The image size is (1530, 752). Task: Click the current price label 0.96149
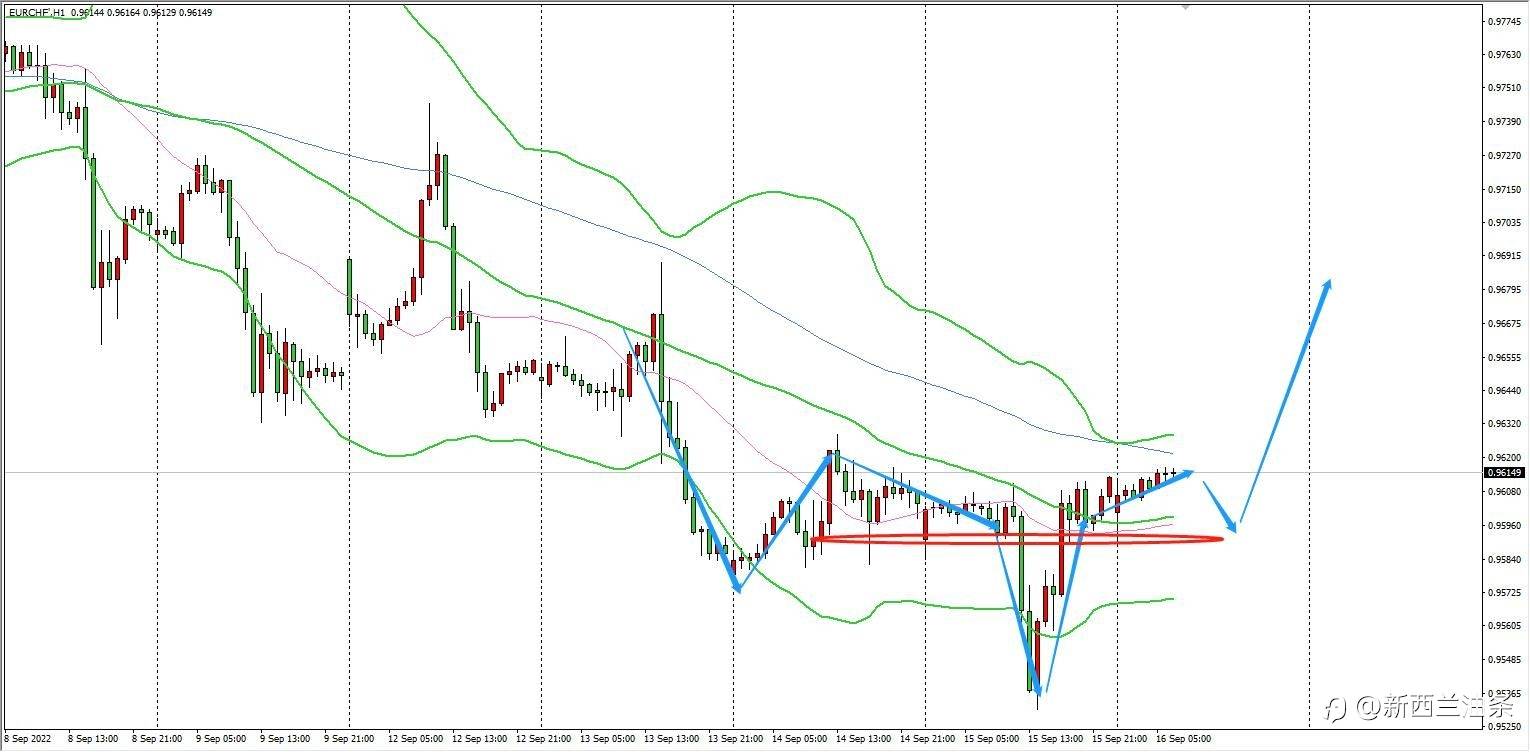pyautogui.click(x=1504, y=472)
